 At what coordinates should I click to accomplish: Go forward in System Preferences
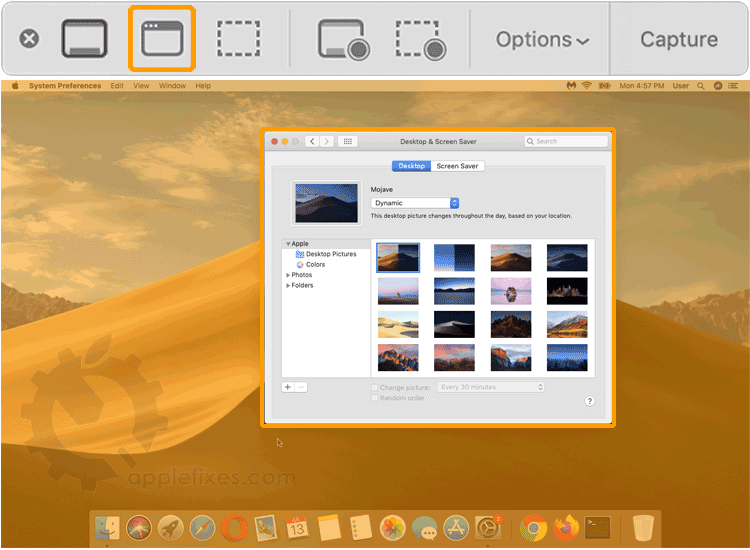pos(327,142)
